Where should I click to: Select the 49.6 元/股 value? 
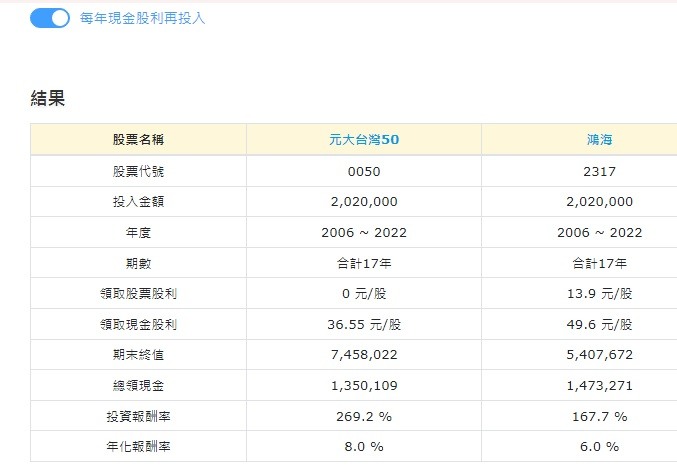(599, 324)
